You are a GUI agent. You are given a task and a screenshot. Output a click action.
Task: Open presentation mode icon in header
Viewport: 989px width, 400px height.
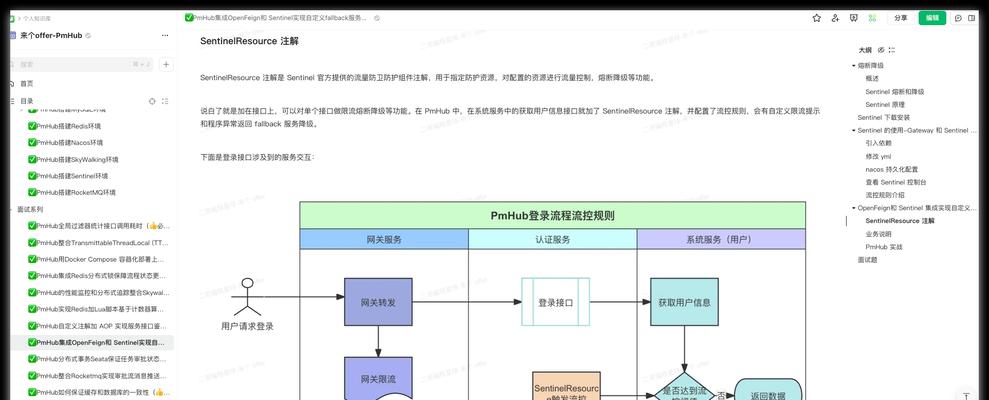(x=854, y=18)
